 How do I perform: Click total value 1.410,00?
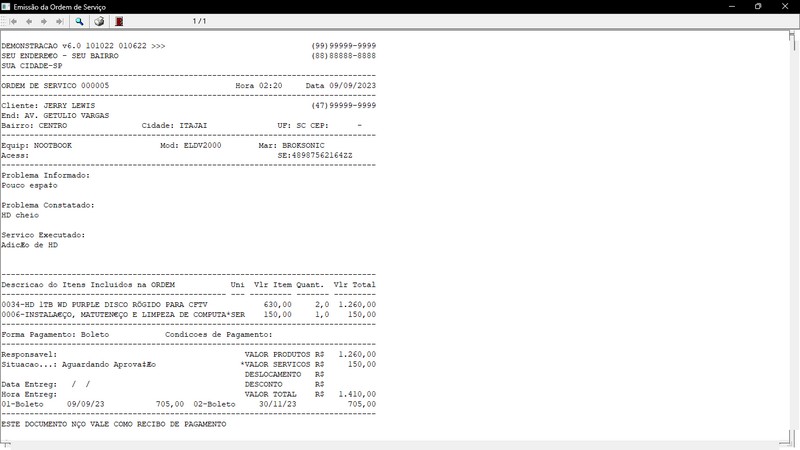[357, 394]
